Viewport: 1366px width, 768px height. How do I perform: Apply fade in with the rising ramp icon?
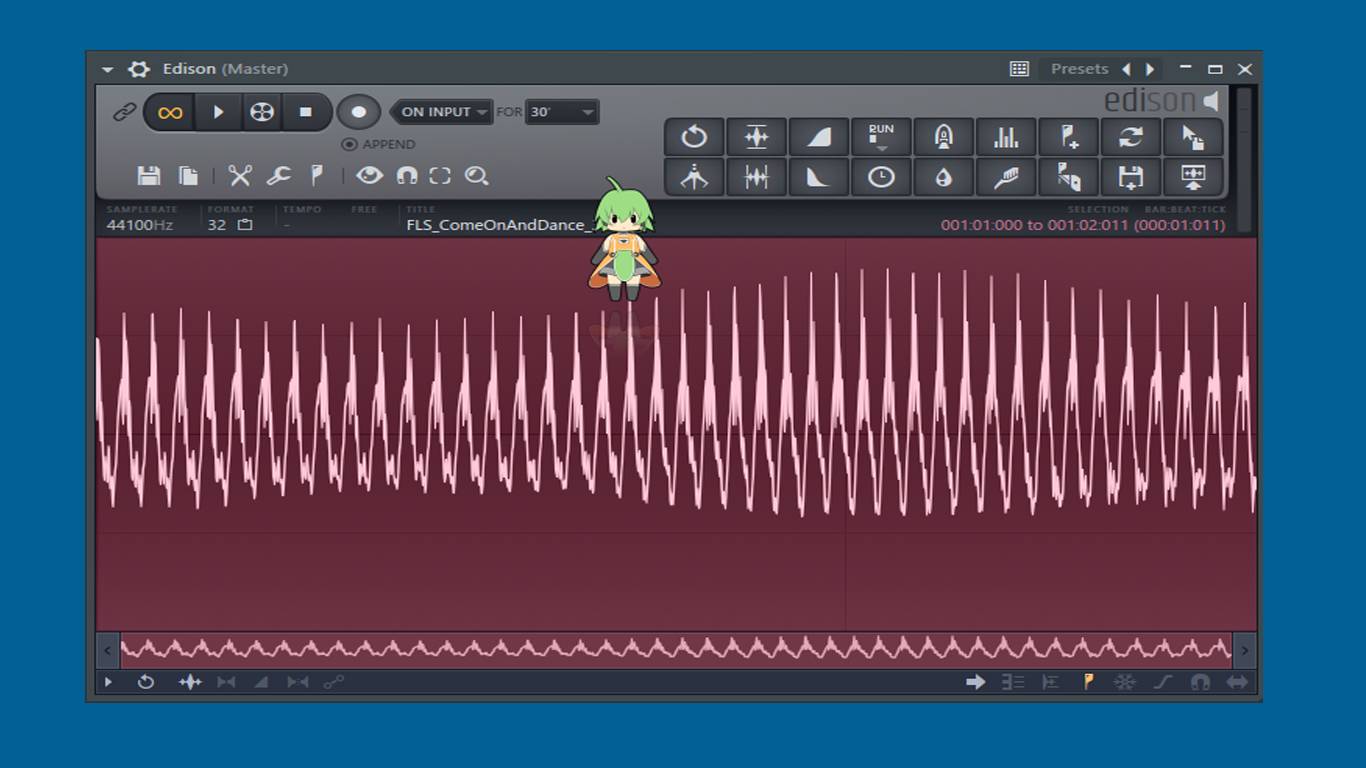[x=819, y=137]
